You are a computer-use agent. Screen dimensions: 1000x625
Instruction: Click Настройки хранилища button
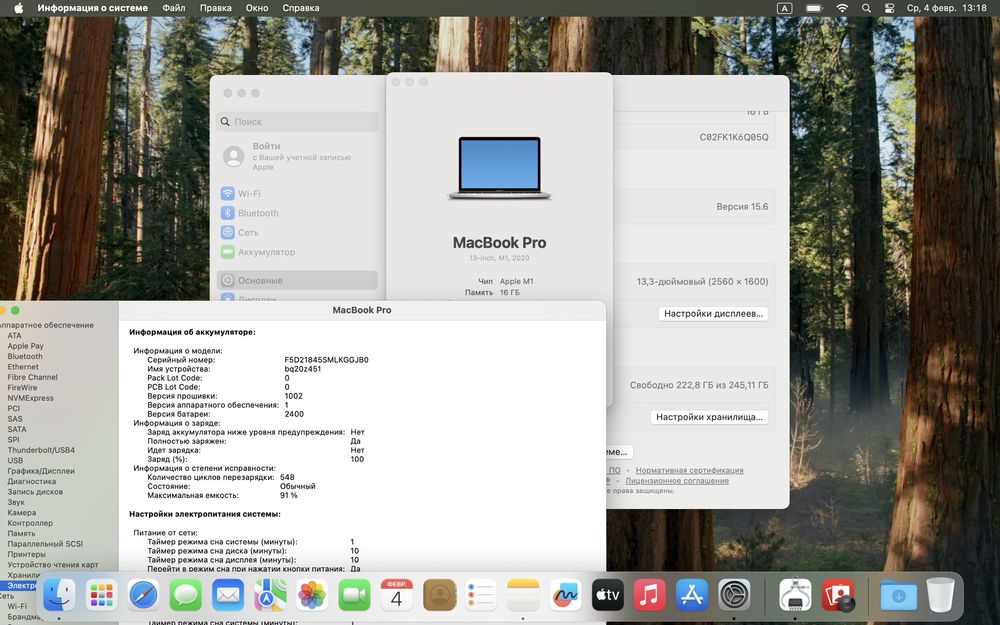click(709, 417)
